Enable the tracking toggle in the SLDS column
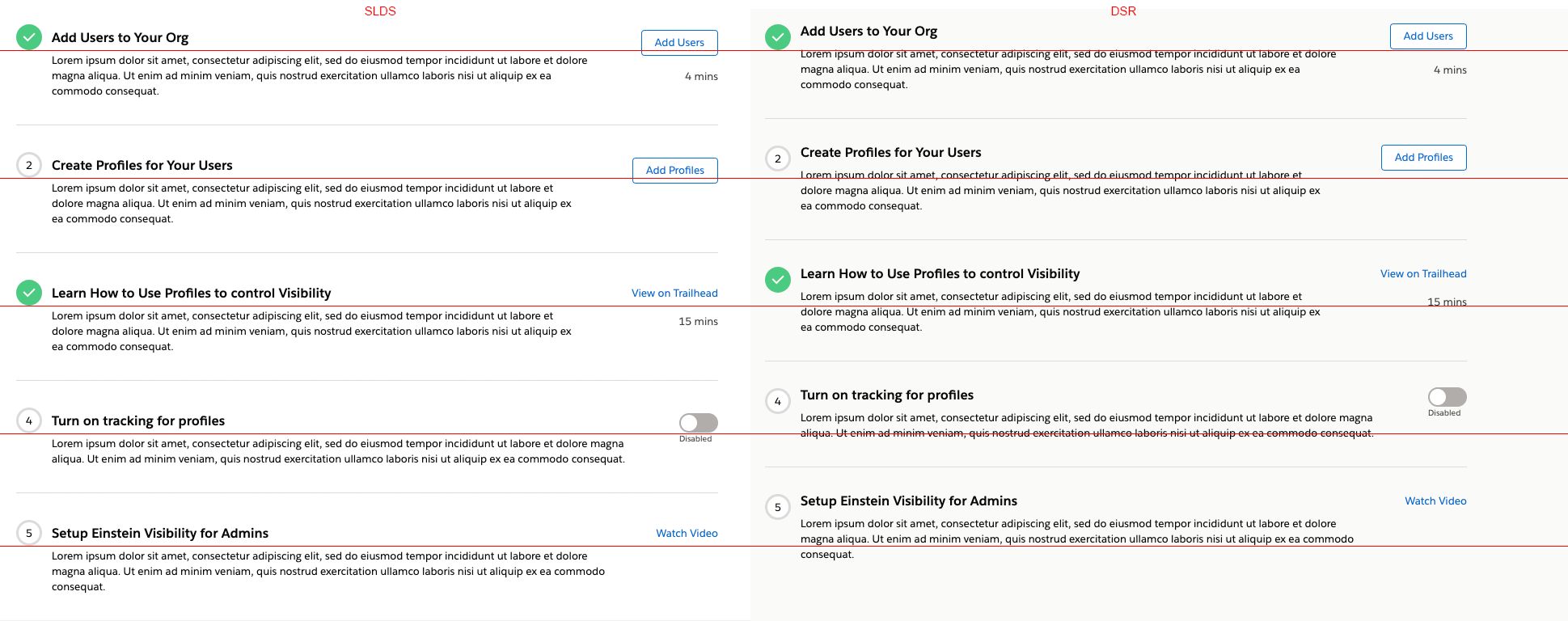 [698, 422]
